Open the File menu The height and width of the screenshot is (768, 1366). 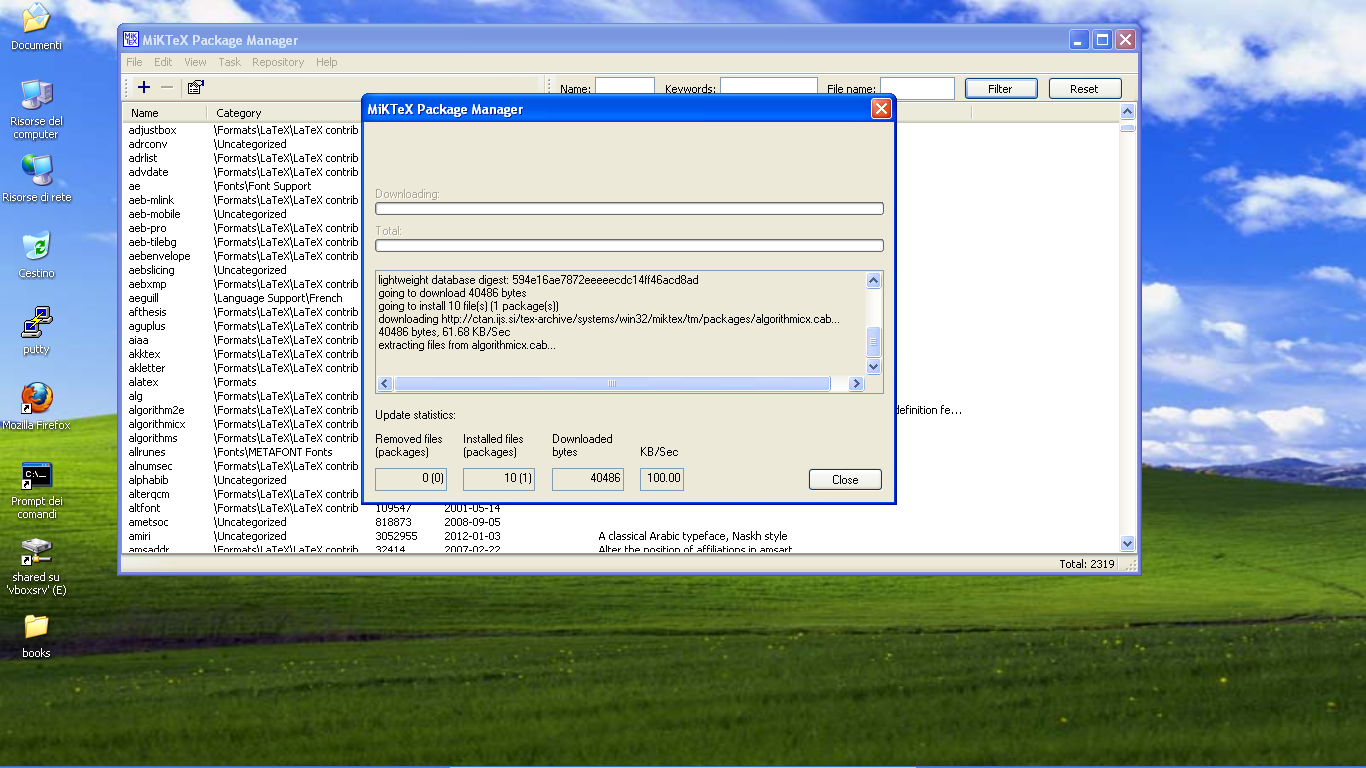tap(134, 62)
